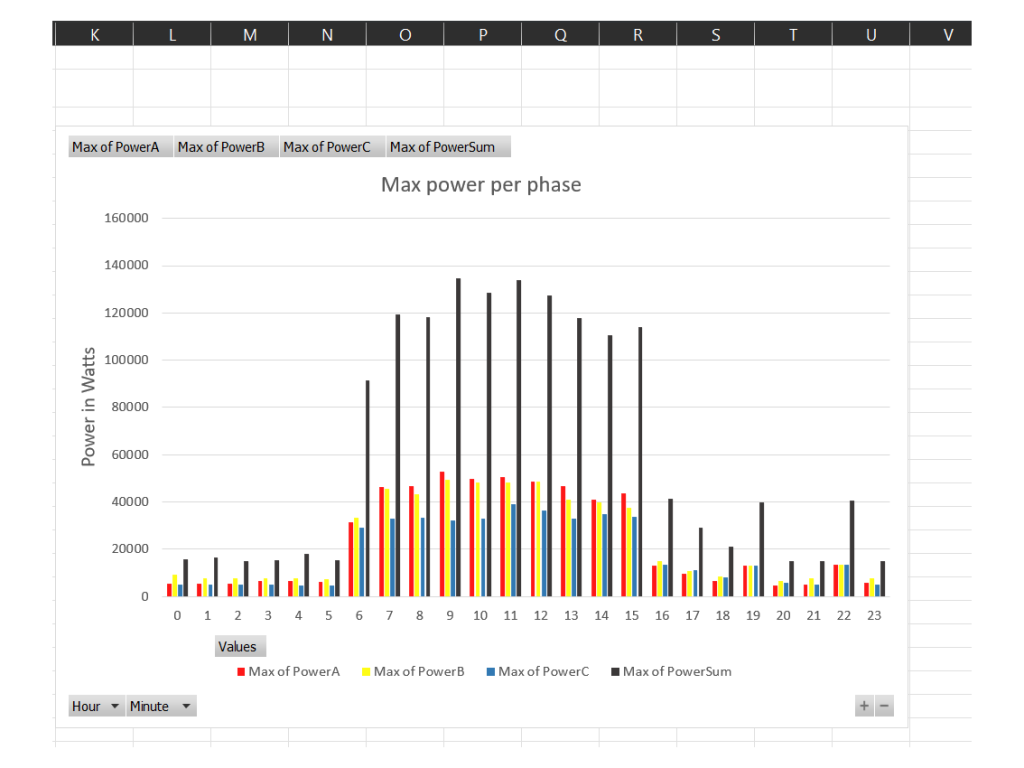
Task: Select column Q header
Action: coord(560,35)
